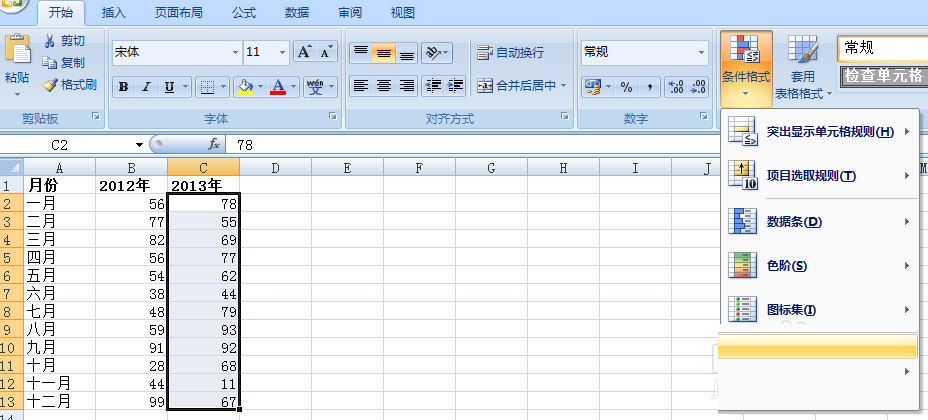The image size is (928, 420).
Task: Click the Increase Decimal icon
Action: click(673, 87)
